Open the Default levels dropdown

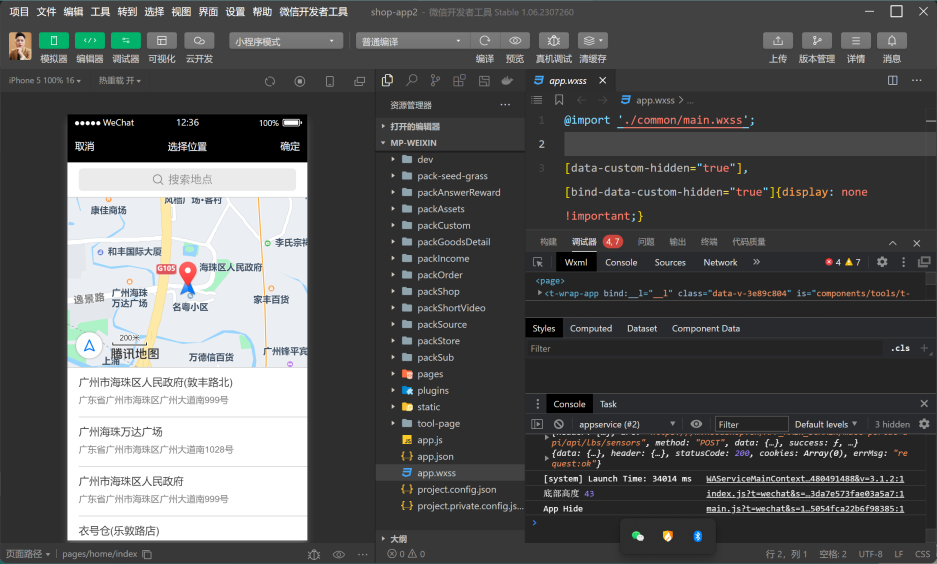pyautogui.click(x=826, y=424)
